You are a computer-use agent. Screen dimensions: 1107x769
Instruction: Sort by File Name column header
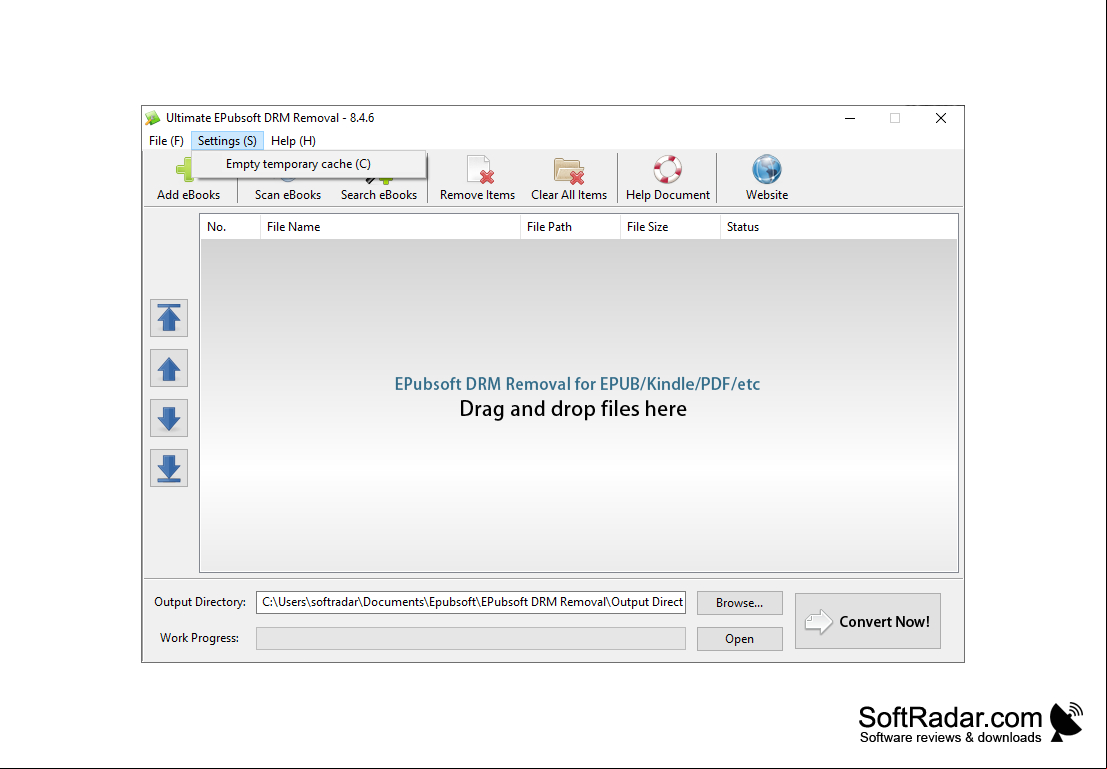(x=390, y=227)
